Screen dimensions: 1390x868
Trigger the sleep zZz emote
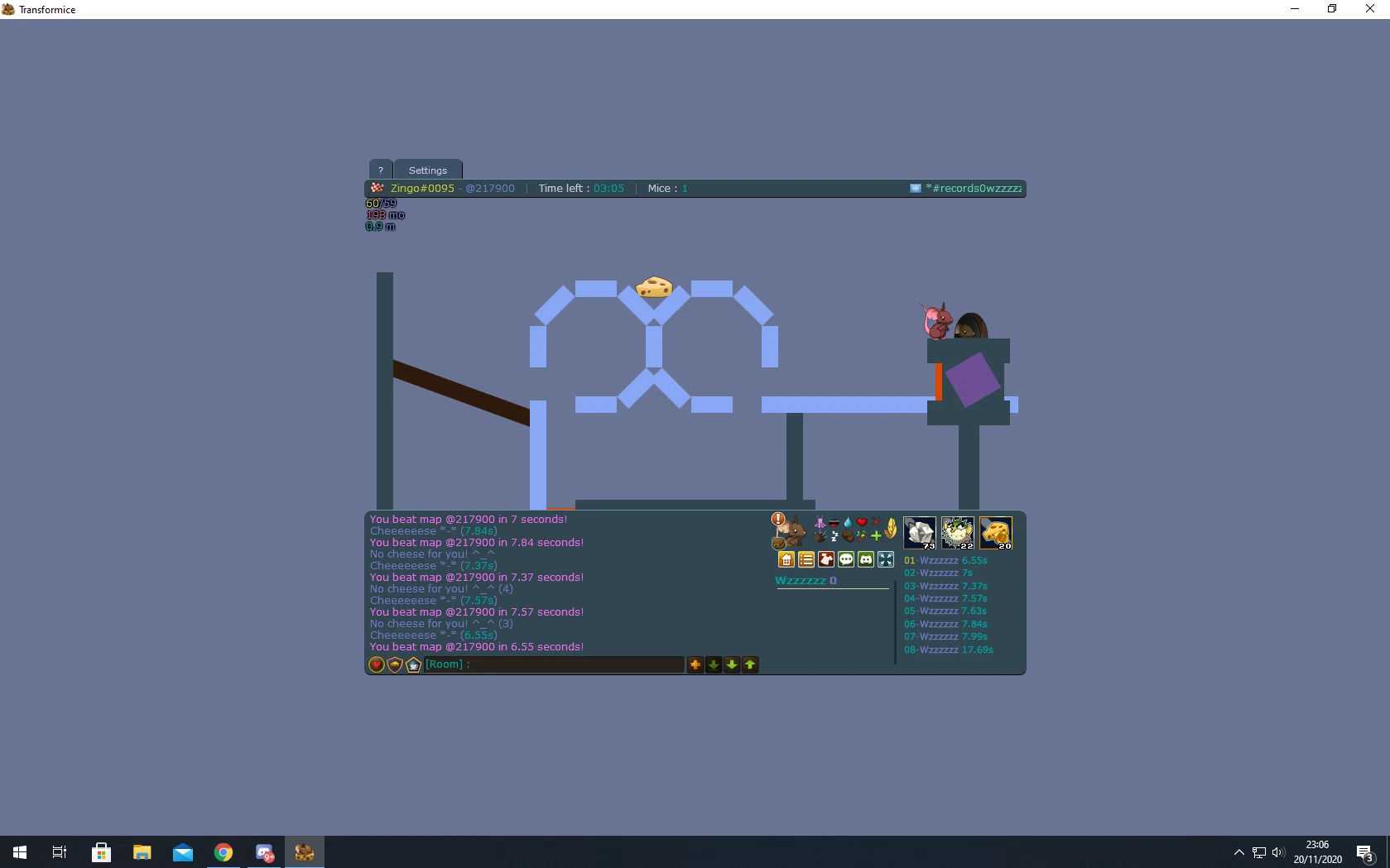pos(834,536)
